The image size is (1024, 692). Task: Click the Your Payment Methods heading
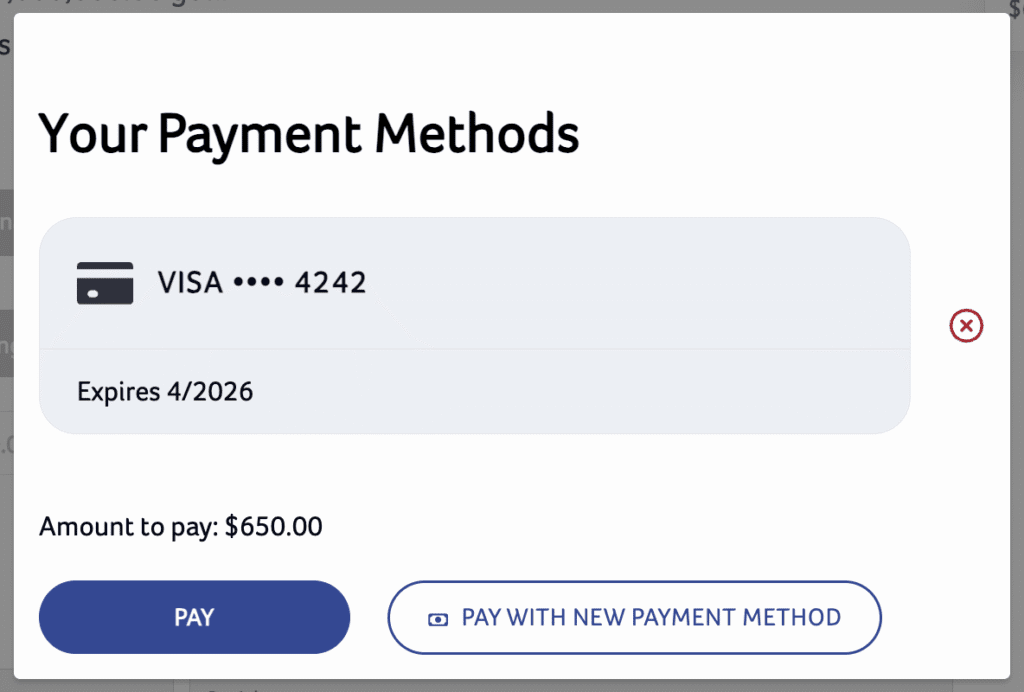pyautogui.click(x=308, y=134)
